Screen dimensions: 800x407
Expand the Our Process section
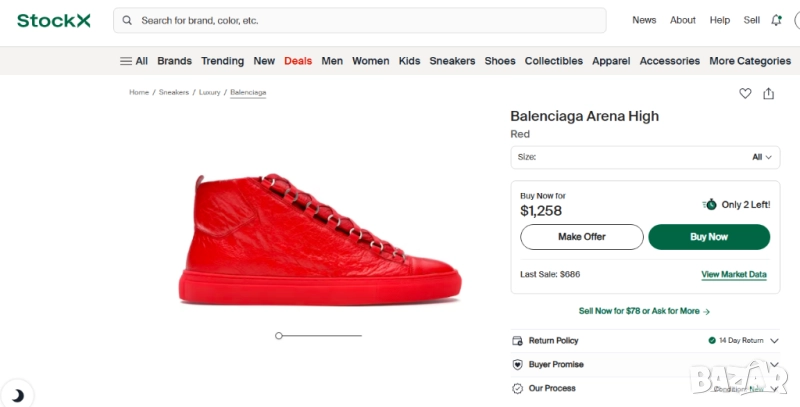click(x=774, y=388)
